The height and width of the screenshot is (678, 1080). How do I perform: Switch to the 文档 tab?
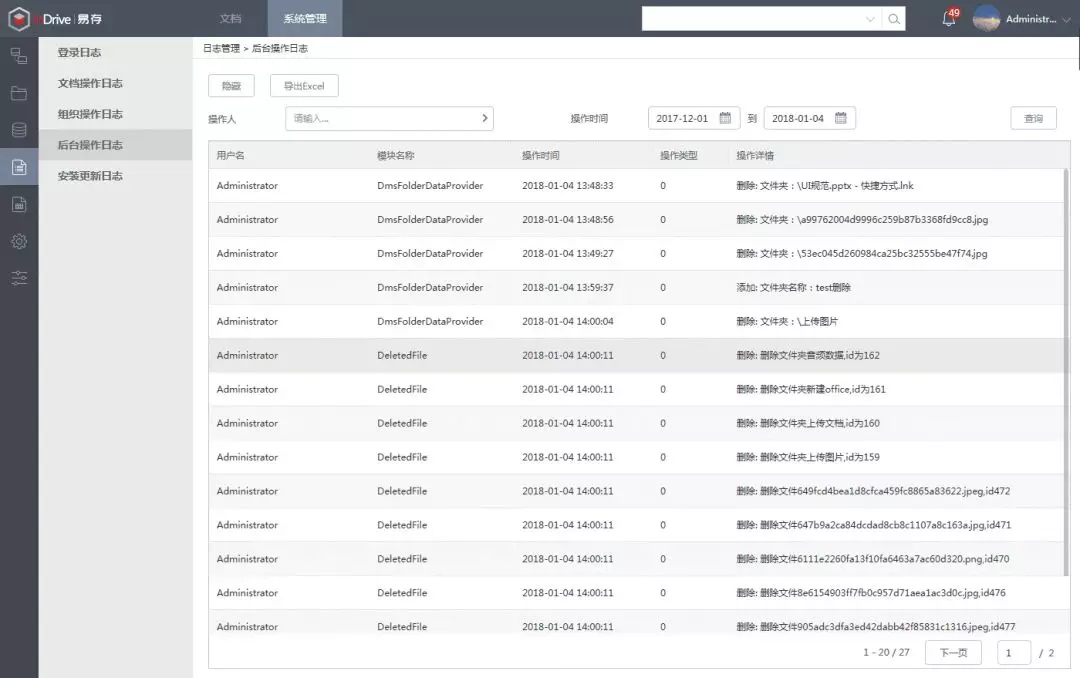click(x=231, y=19)
